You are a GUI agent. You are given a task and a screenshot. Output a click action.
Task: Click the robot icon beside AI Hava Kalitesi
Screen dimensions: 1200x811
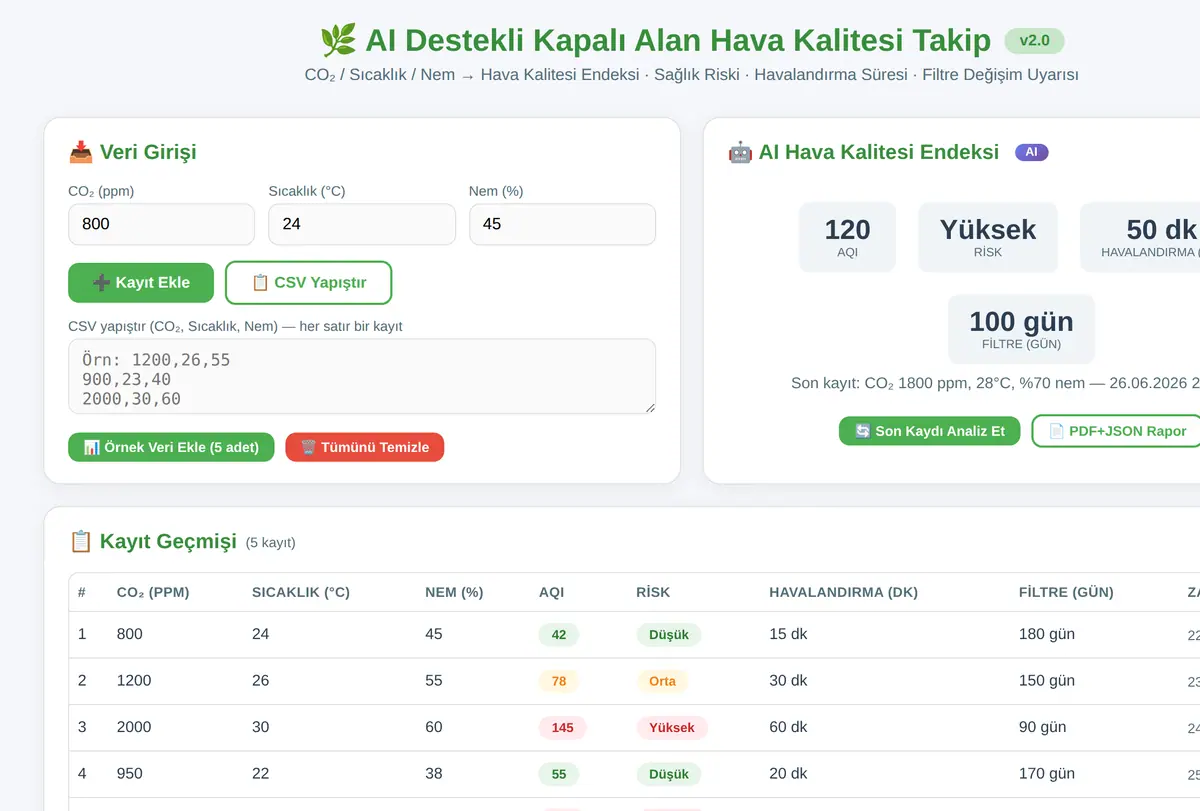click(x=740, y=152)
